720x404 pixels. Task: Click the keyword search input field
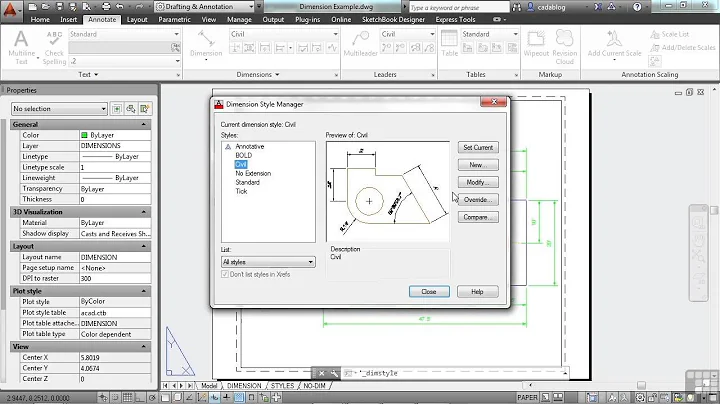pos(458,7)
